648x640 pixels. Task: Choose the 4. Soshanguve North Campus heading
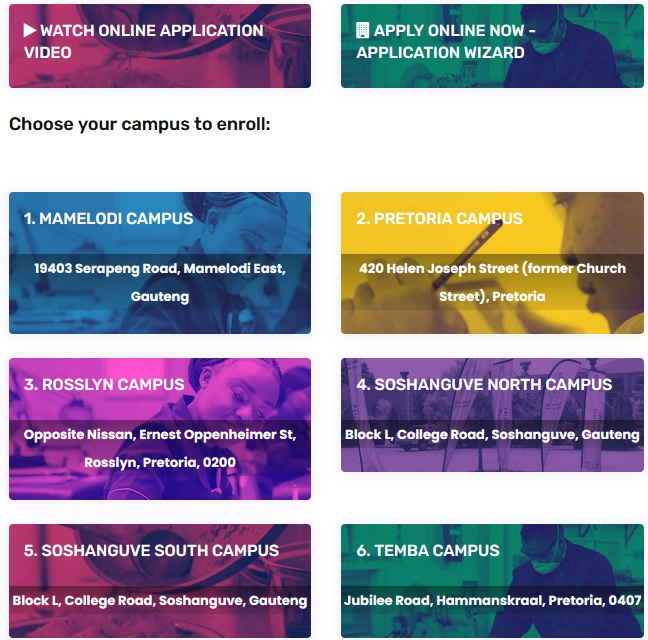coord(483,384)
